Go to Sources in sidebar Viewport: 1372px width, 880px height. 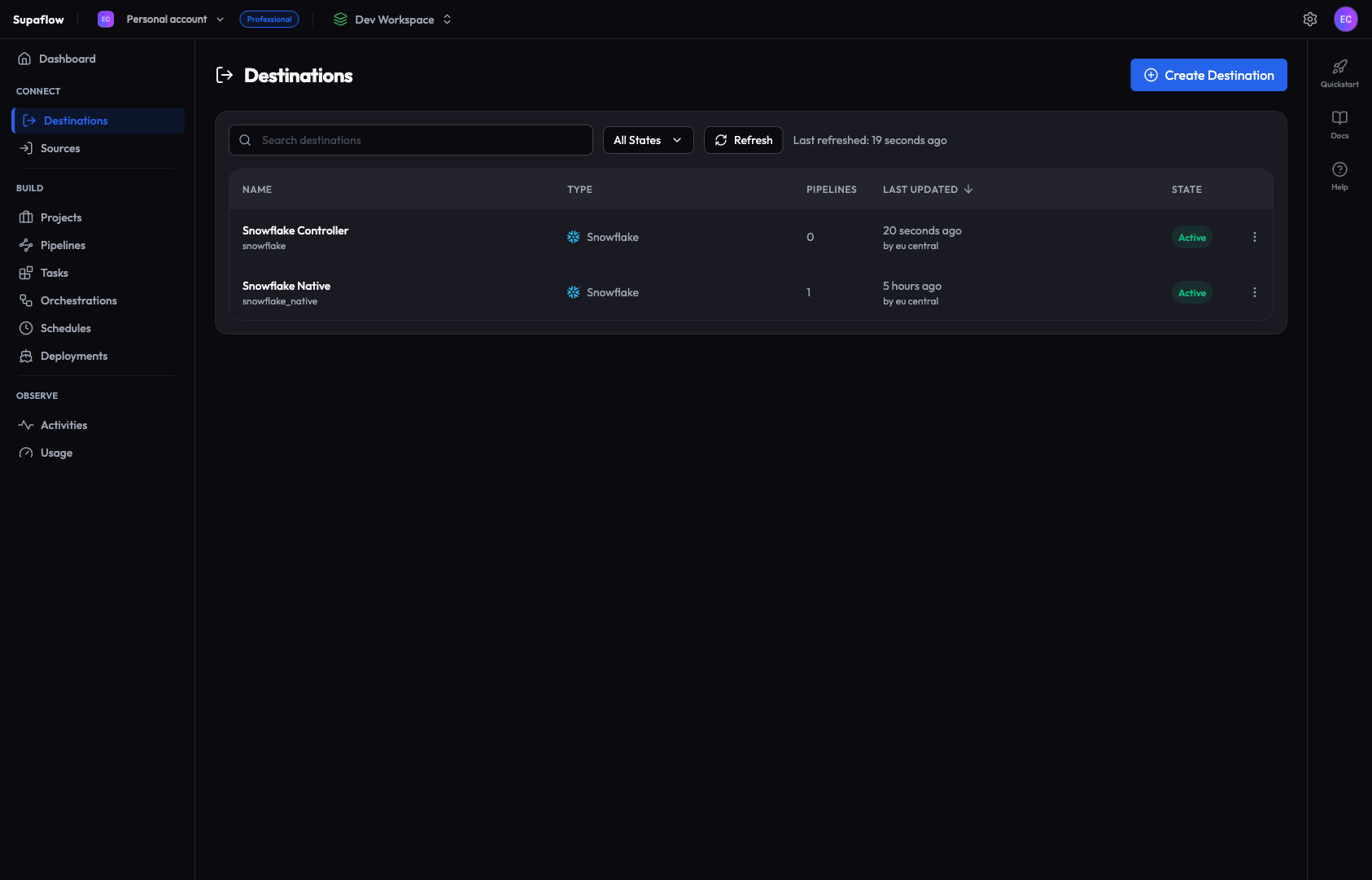(x=60, y=148)
